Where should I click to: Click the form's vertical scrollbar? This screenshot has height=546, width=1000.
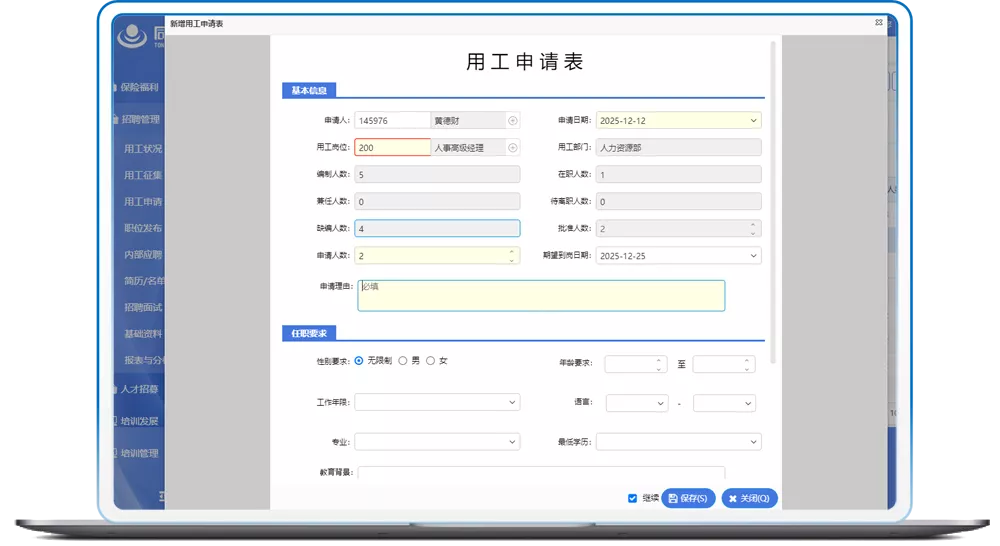773,203
